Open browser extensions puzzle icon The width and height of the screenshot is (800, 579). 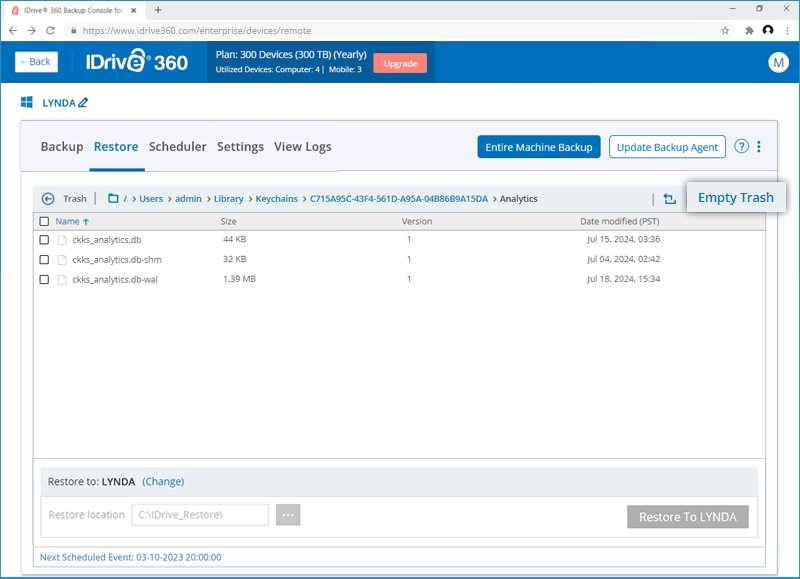point(749,31)
